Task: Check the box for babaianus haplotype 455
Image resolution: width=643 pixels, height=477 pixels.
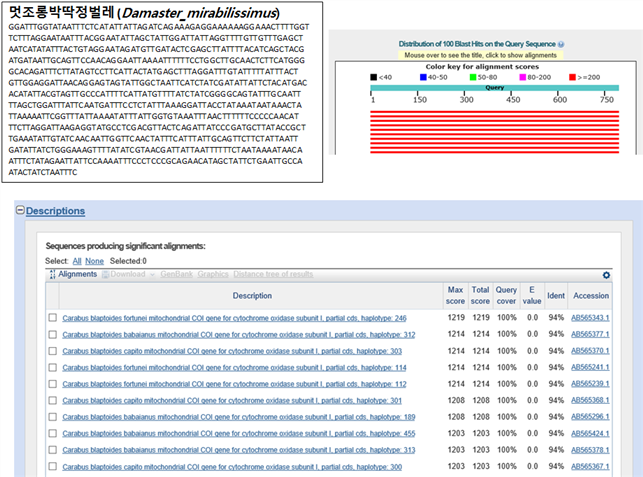Action: 52,433
